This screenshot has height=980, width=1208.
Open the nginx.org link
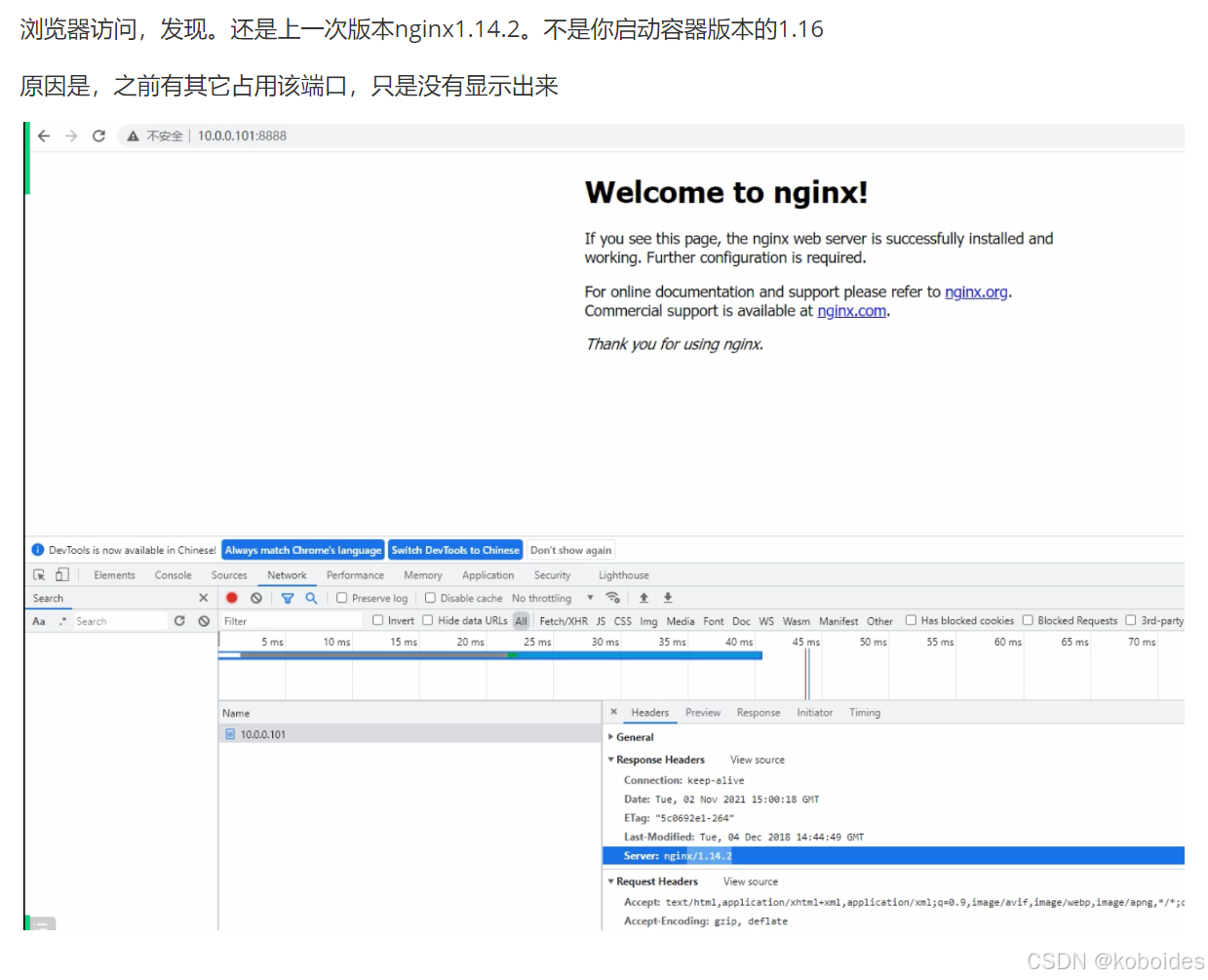click(976, 292)
